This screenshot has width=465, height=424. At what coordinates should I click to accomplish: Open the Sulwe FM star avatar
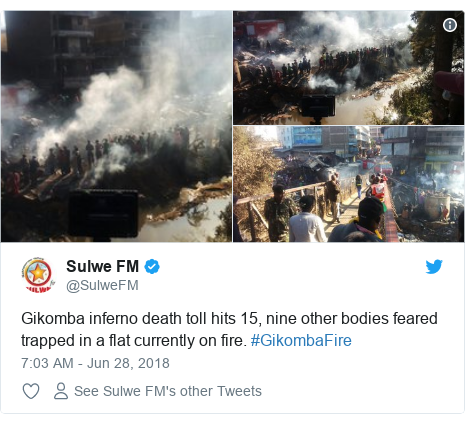(37, 275)
